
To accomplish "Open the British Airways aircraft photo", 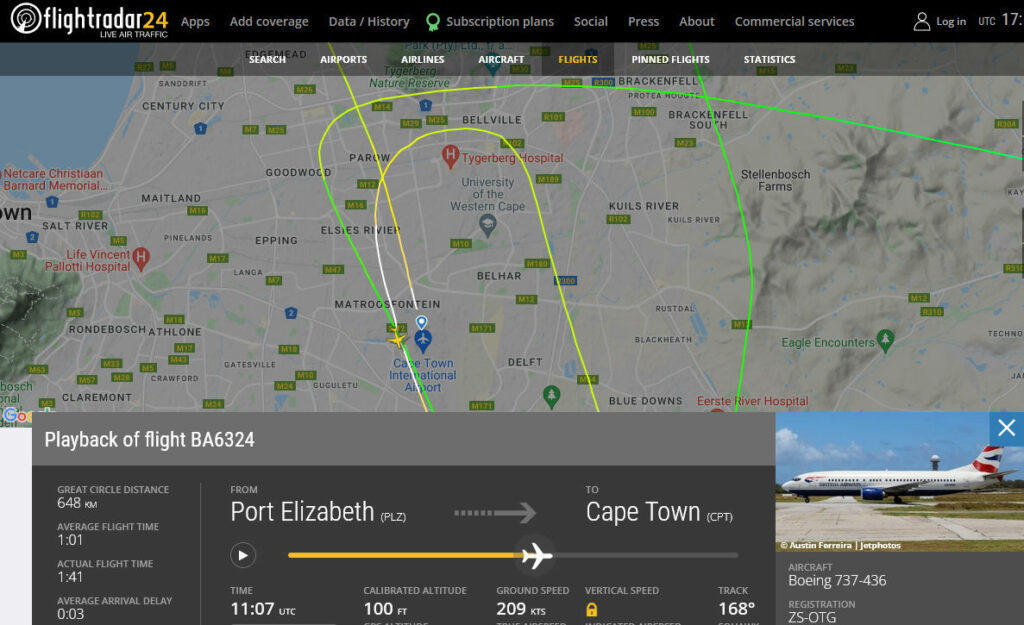I will pyautogui.click(x=899, y=482).
